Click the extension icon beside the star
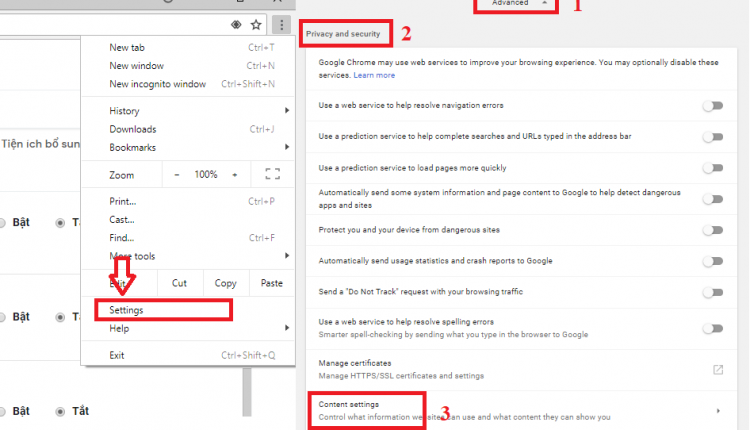 pos(236,24)
